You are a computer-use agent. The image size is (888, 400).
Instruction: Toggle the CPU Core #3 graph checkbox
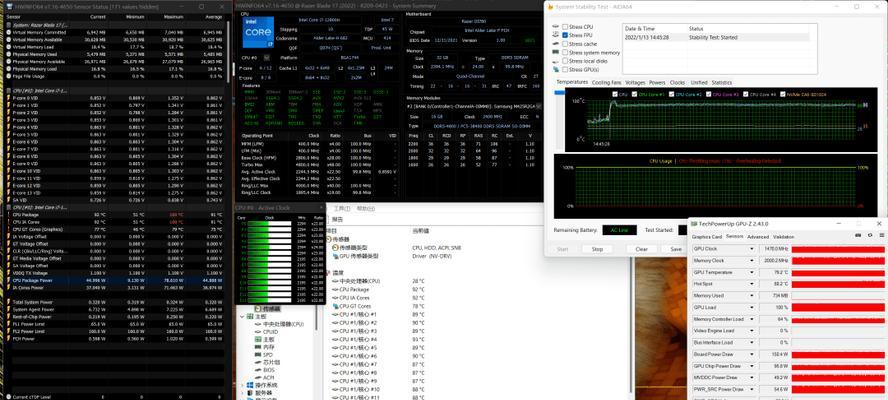[x=708, y=94]
